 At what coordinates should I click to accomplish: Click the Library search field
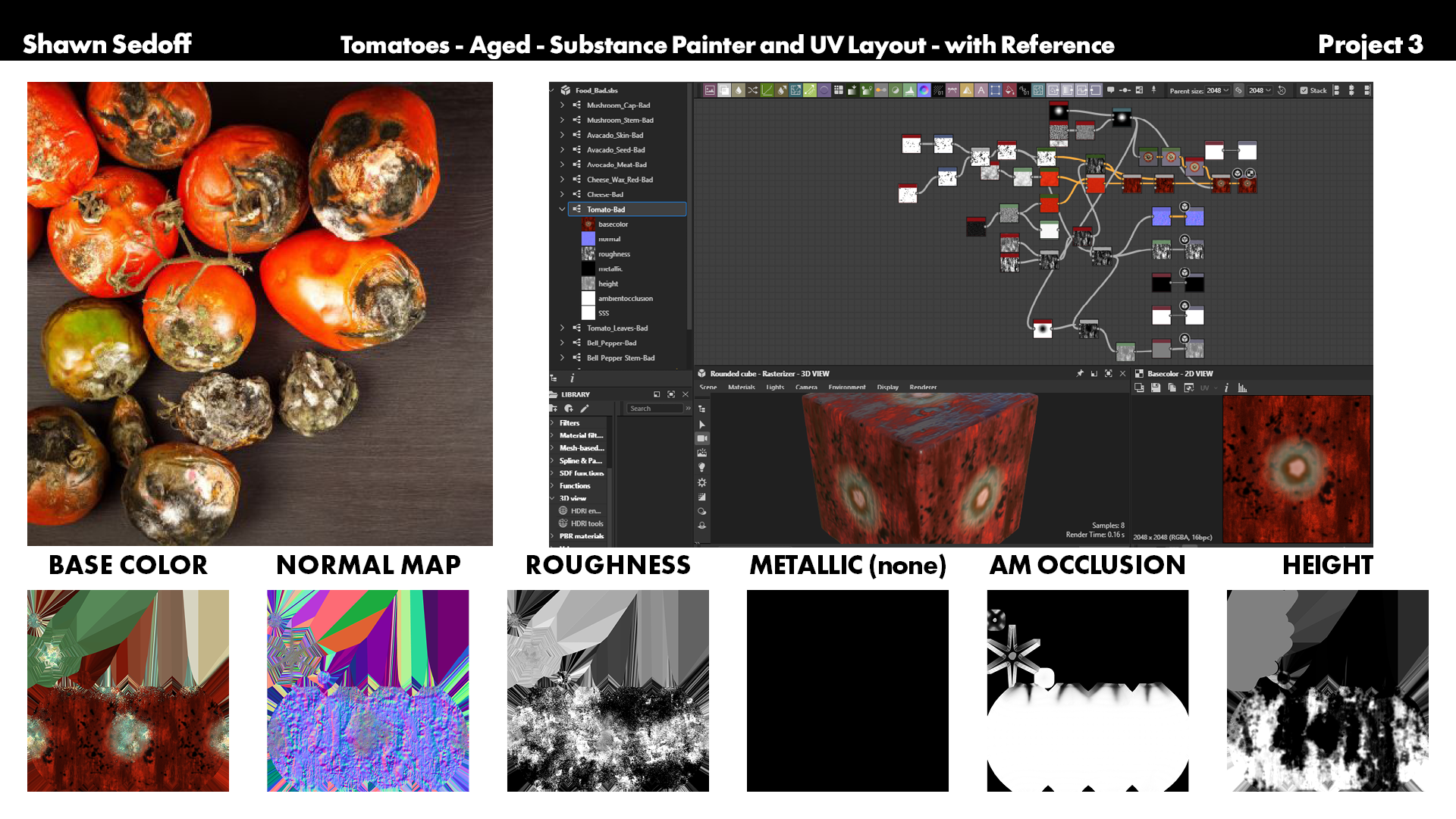655,409
